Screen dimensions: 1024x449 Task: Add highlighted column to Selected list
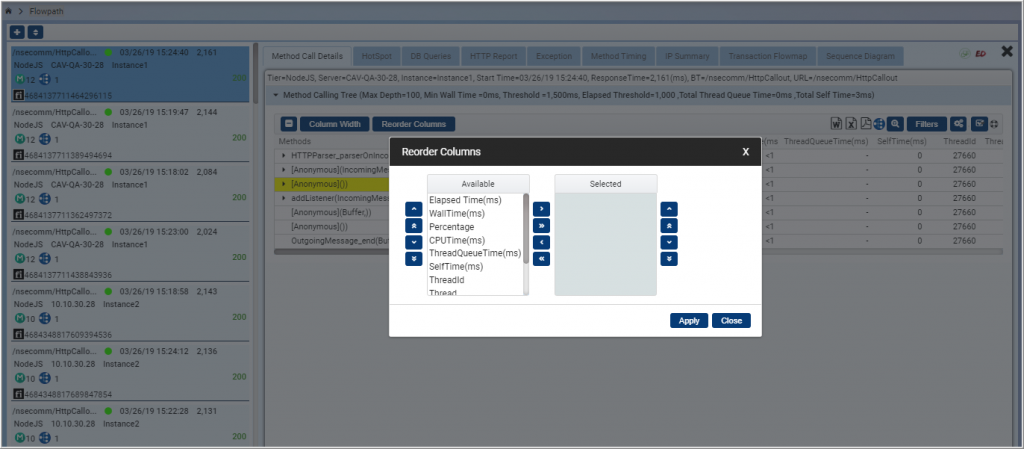(x=541, y=209)
